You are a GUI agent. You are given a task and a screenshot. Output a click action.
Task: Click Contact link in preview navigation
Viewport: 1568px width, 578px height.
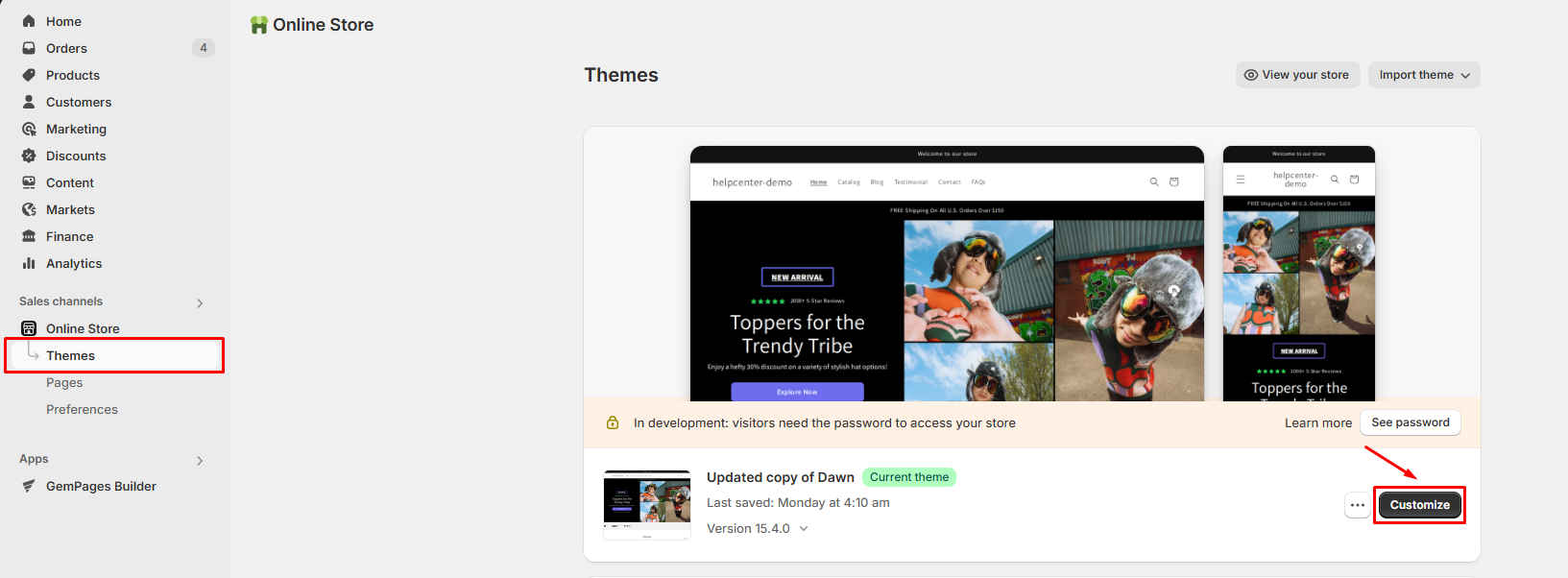click(950, 181)
